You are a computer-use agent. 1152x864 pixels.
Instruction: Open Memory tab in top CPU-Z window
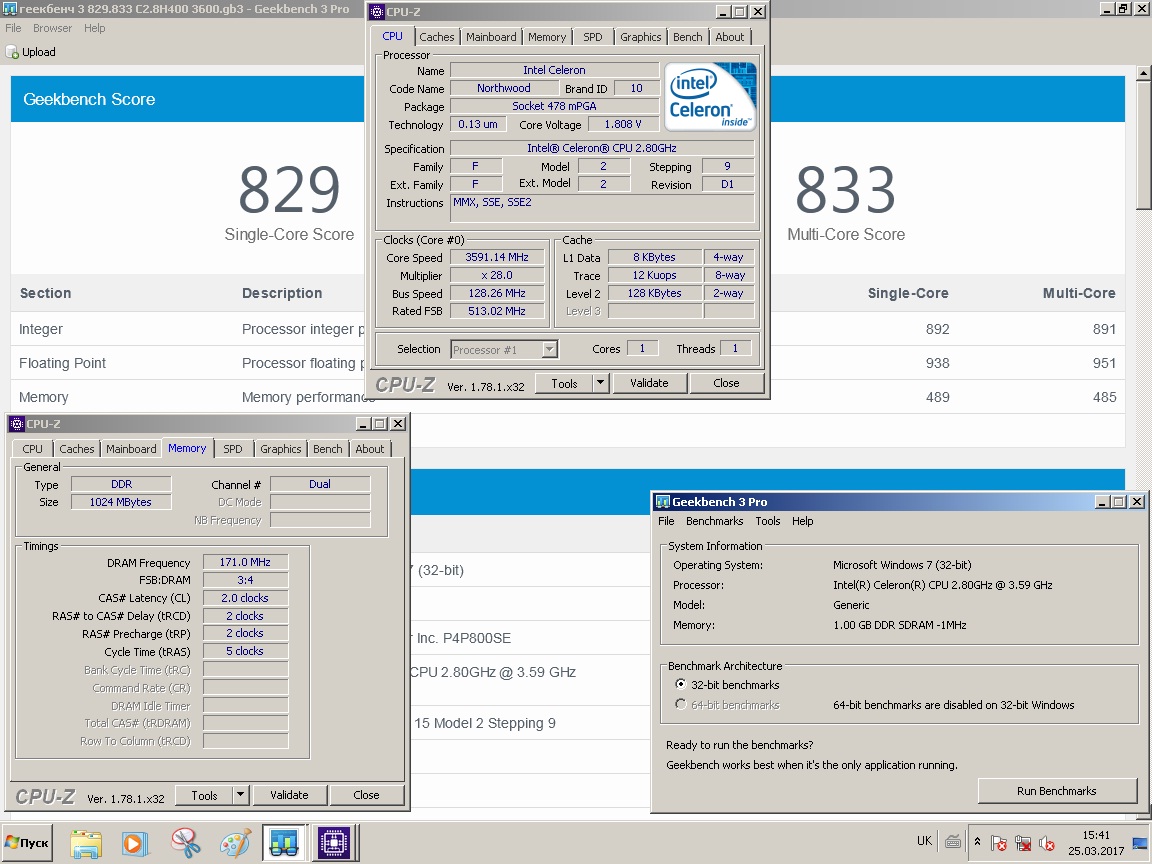[x=547, y=37]
